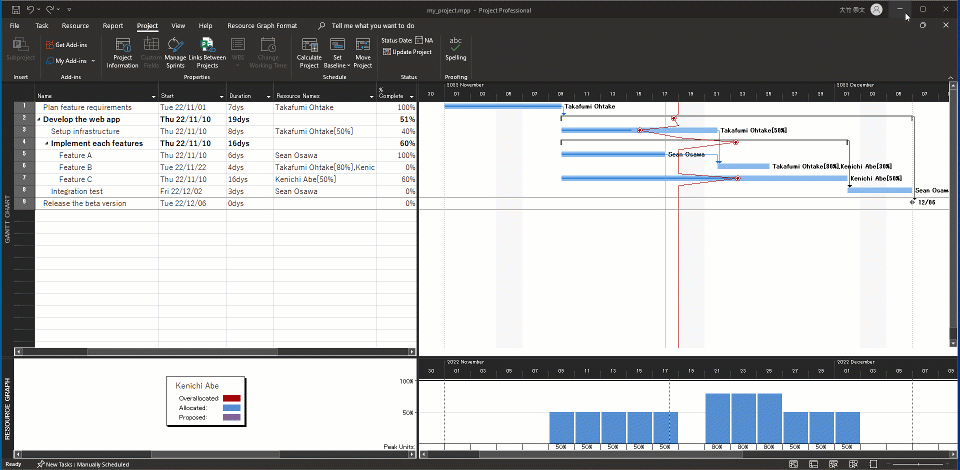960x470 pixels.
Task: Click the zoom slider in the status bar
Action: 916,465
